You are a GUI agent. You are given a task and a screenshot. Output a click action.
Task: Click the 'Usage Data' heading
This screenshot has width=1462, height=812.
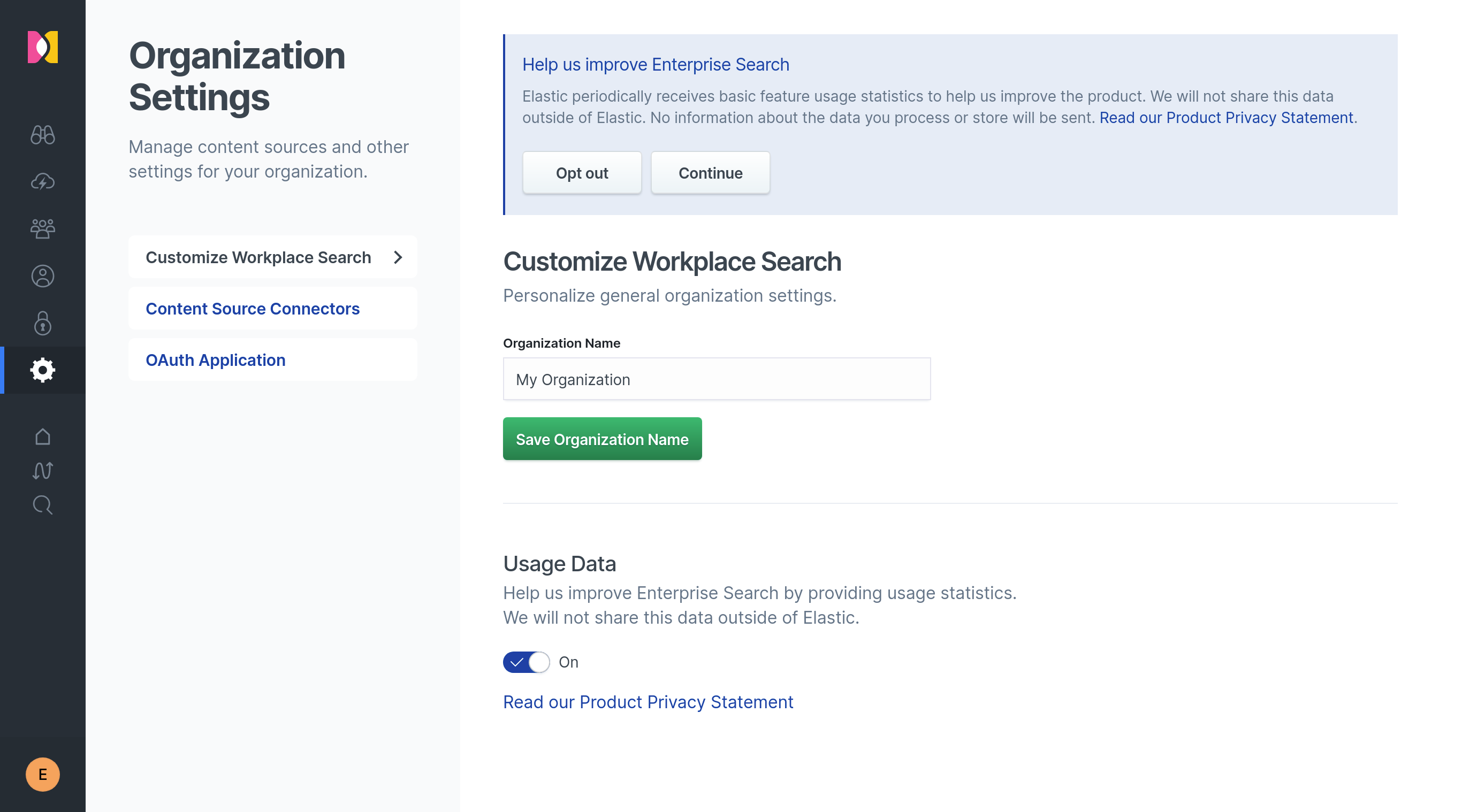[559, 564]
